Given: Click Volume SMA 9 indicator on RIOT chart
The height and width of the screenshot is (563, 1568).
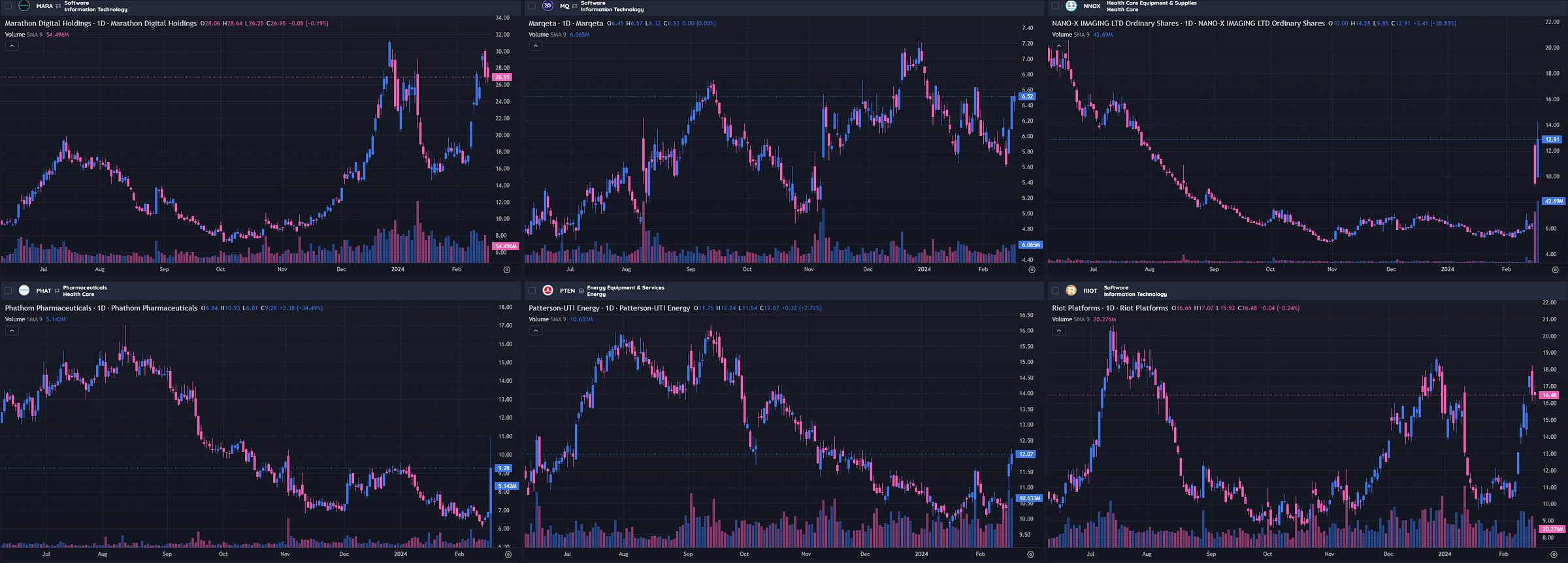Looking at the screenshot, I should (x=1070, y=319).
